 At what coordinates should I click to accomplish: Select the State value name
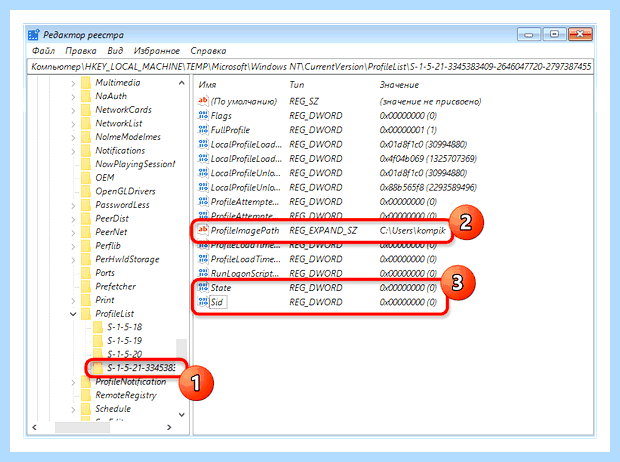coord(221,288)
